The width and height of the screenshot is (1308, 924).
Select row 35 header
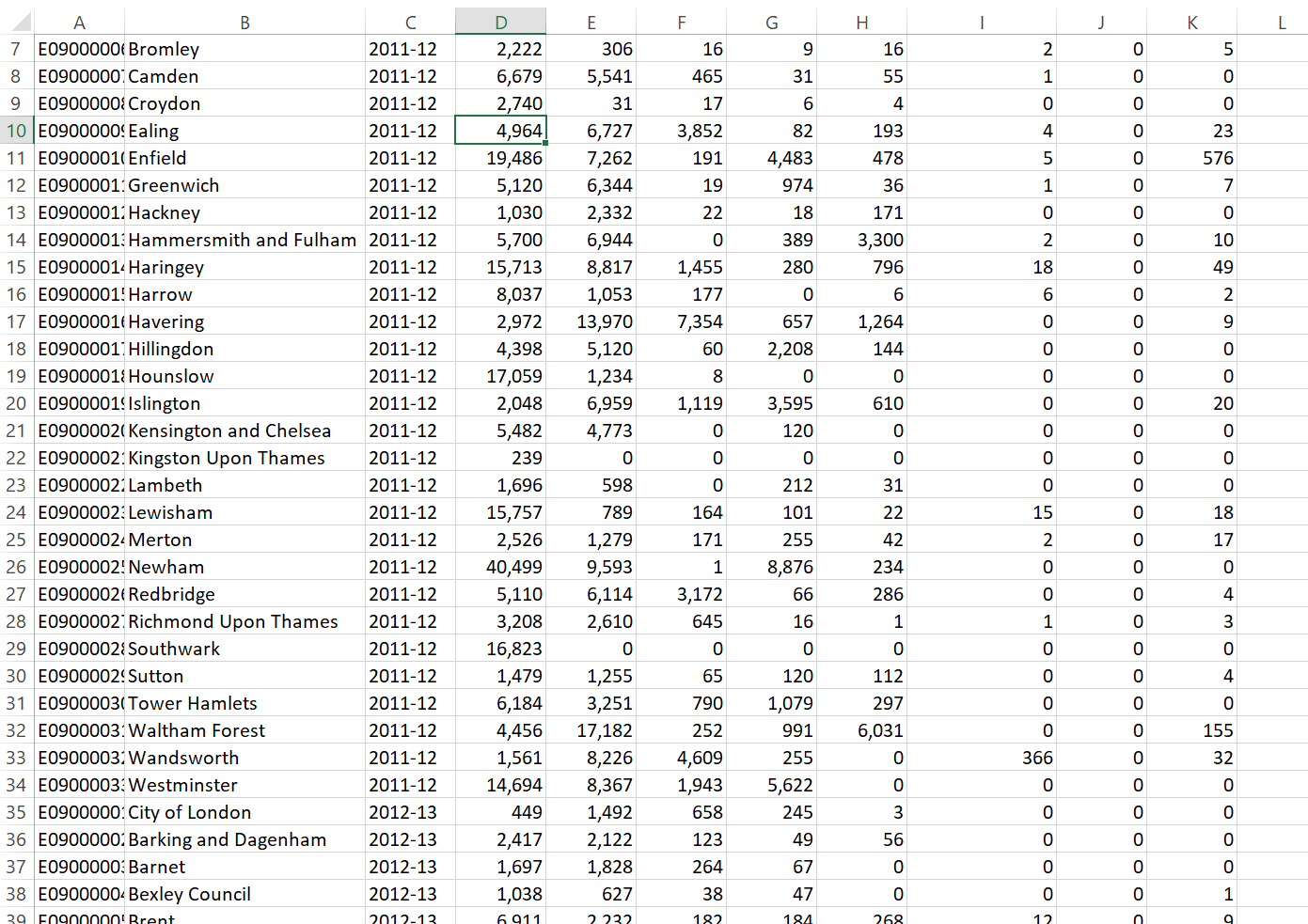point(16,812)
